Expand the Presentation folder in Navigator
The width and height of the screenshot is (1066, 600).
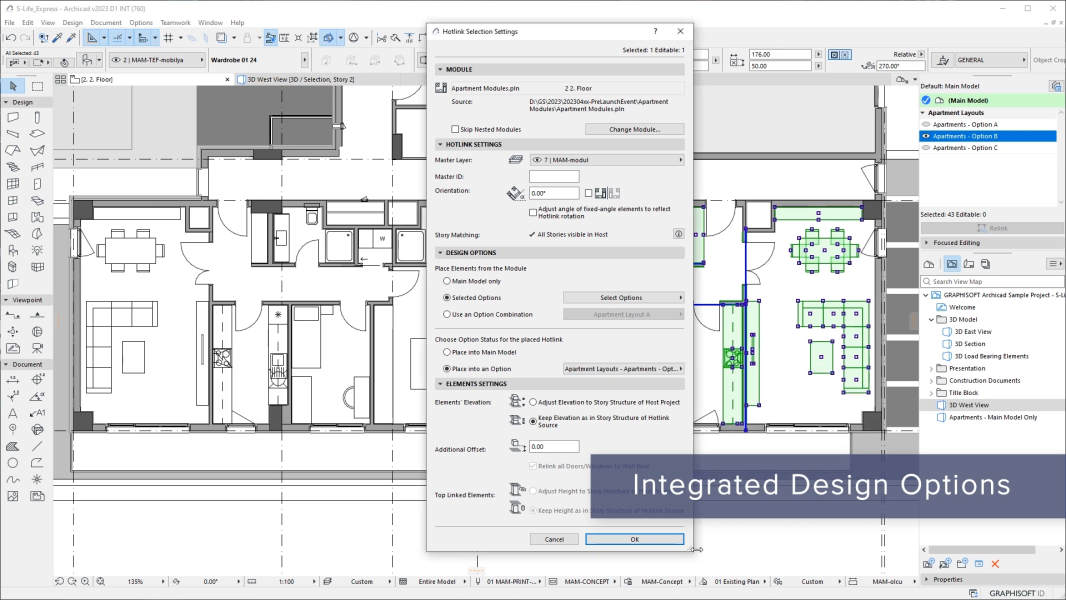pyautogui.click(x=931, y=368)
